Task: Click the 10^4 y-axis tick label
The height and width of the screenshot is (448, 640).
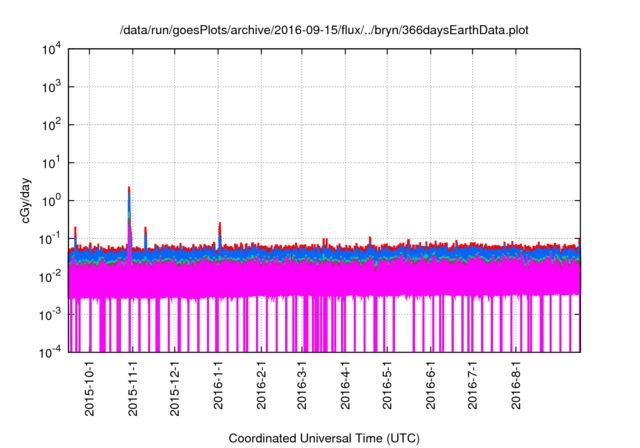Action: tap(52, 50)
